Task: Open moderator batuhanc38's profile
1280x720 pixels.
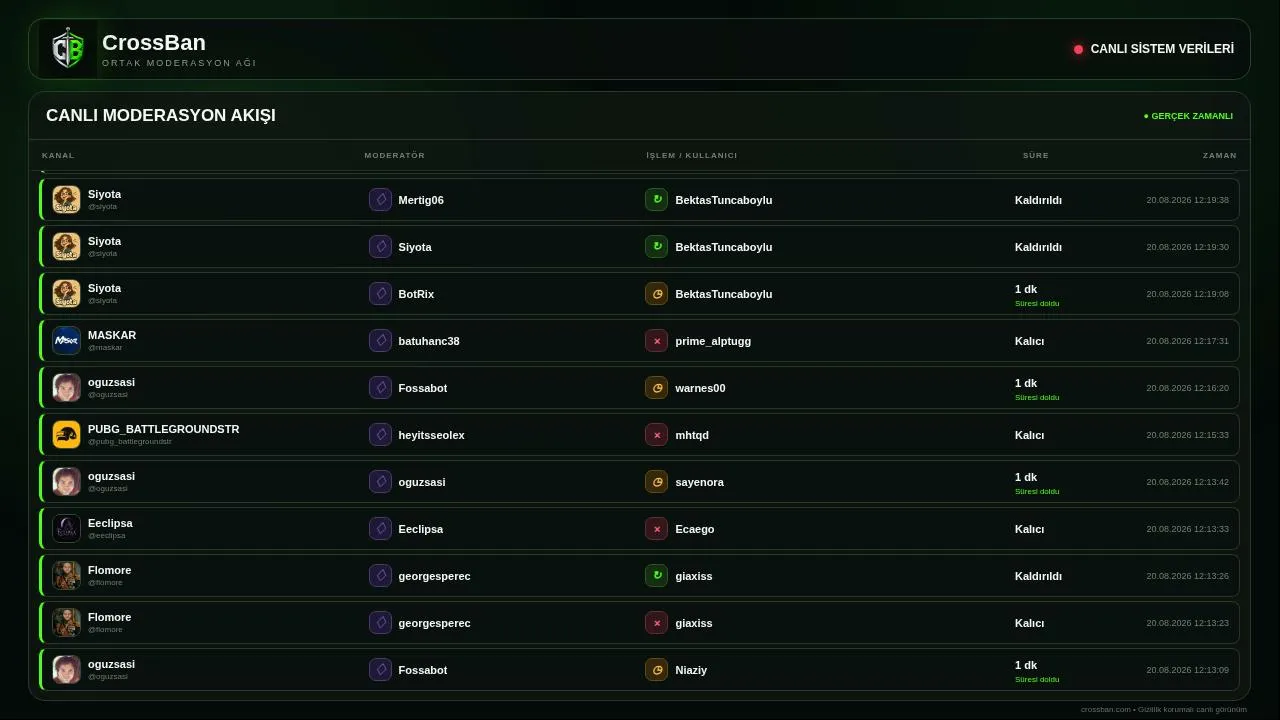Action: point(429,341)
